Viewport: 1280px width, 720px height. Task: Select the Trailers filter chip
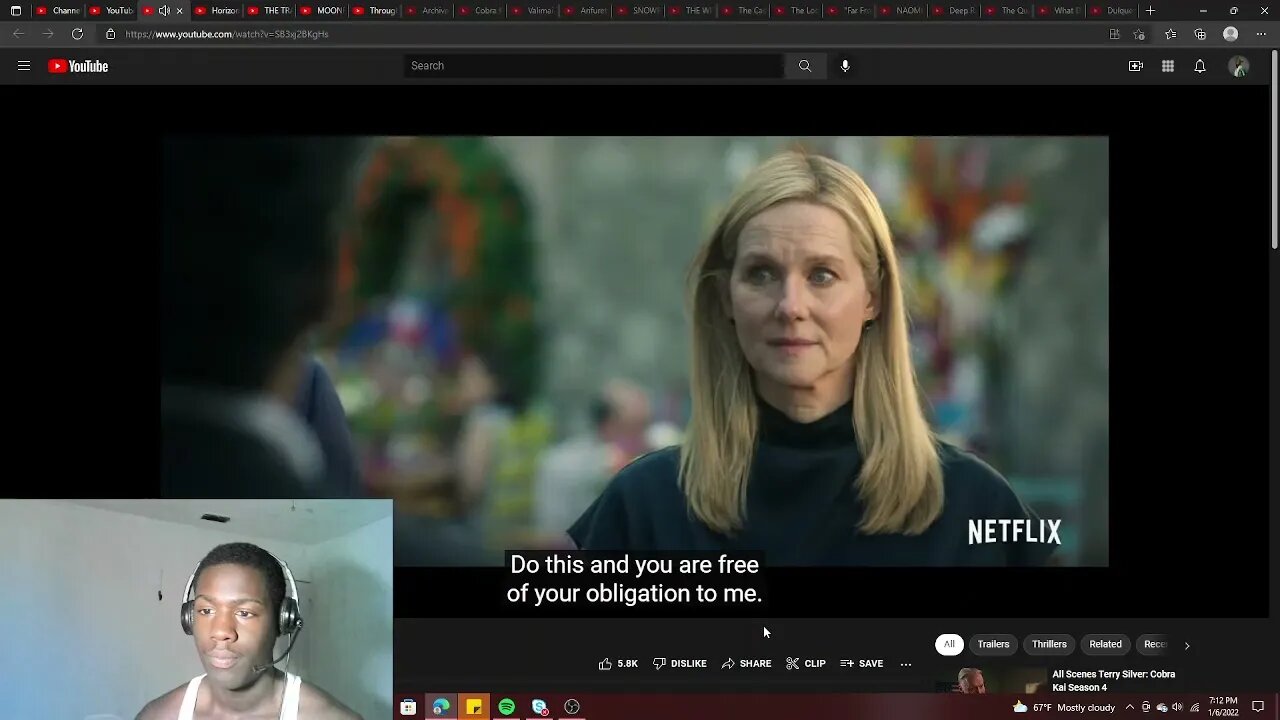[x=993, y=644]
